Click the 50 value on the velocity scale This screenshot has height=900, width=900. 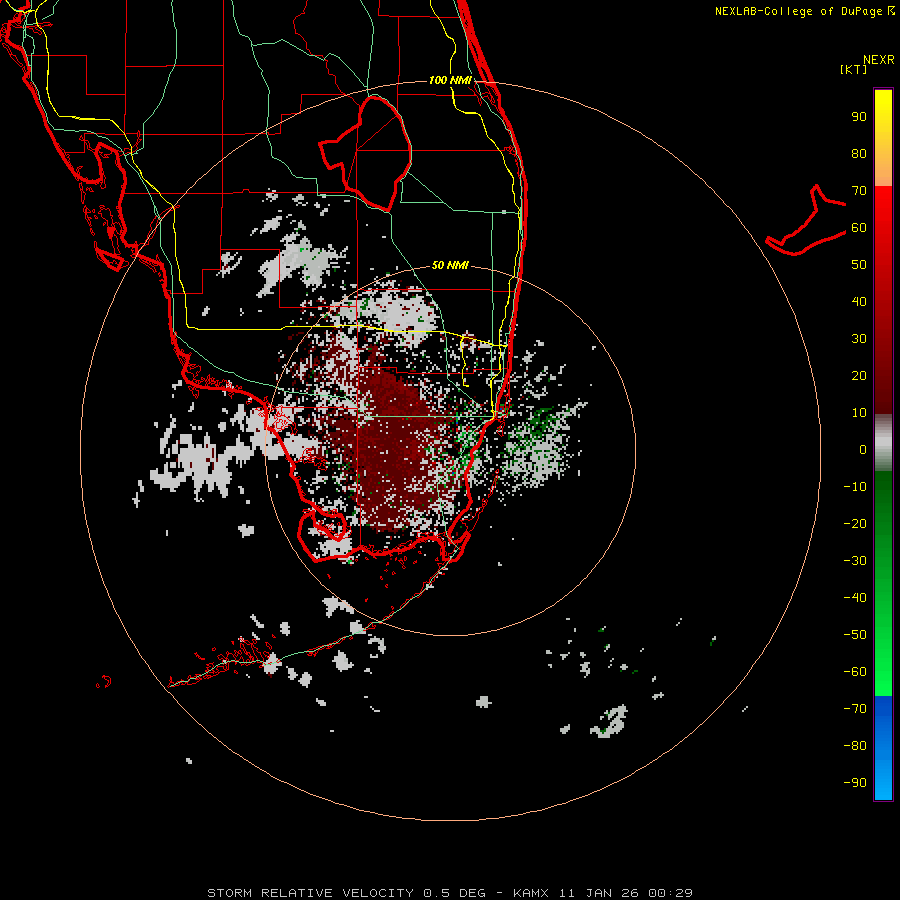coord(859,265)
